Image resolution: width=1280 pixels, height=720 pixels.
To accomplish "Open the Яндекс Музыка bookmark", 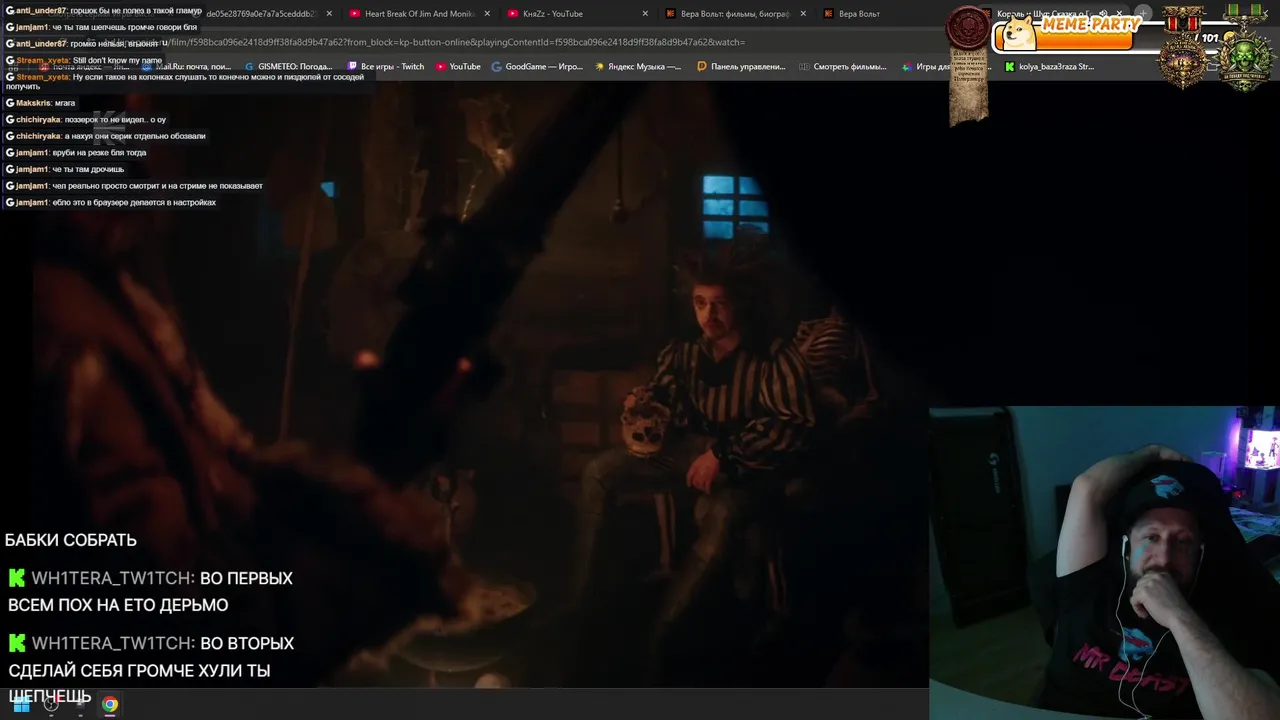I will (638, 67).
